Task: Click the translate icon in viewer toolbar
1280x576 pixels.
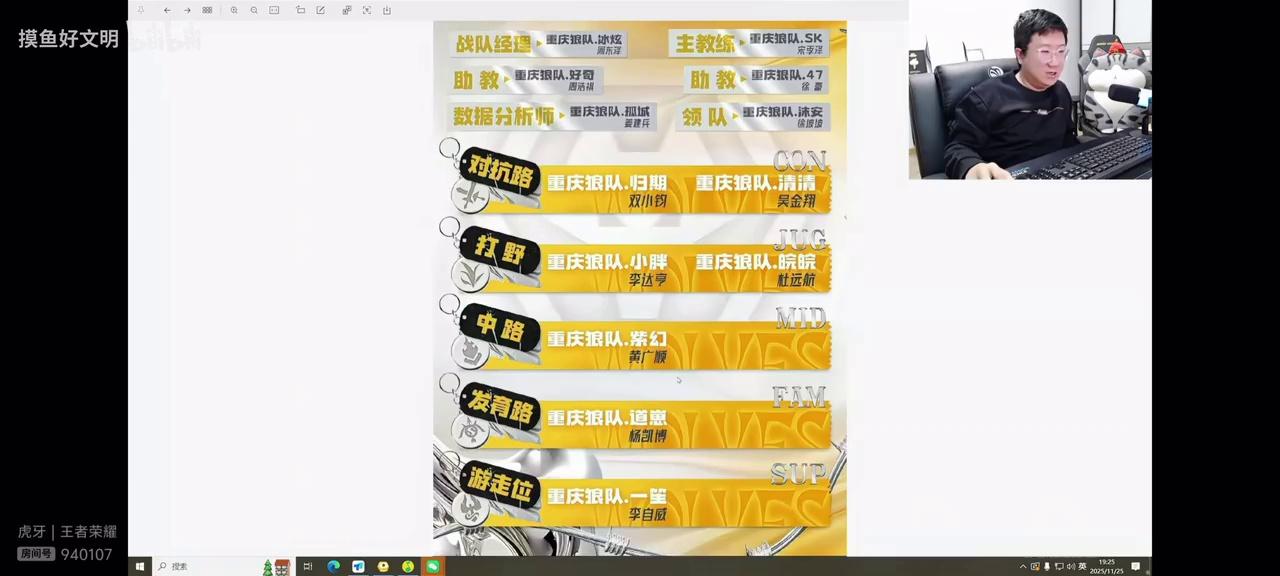Action: coord(347,10)
